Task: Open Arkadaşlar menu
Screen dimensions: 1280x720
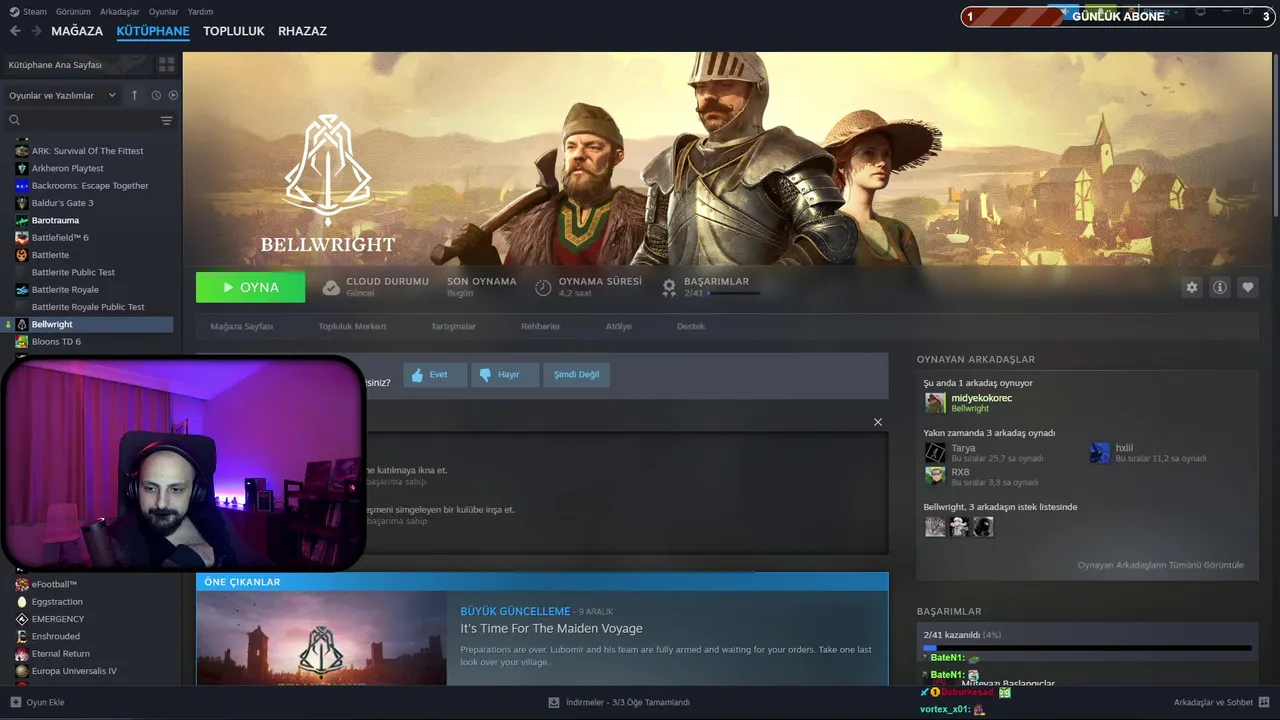Action: pyautogui.click(x=120, y=12)
